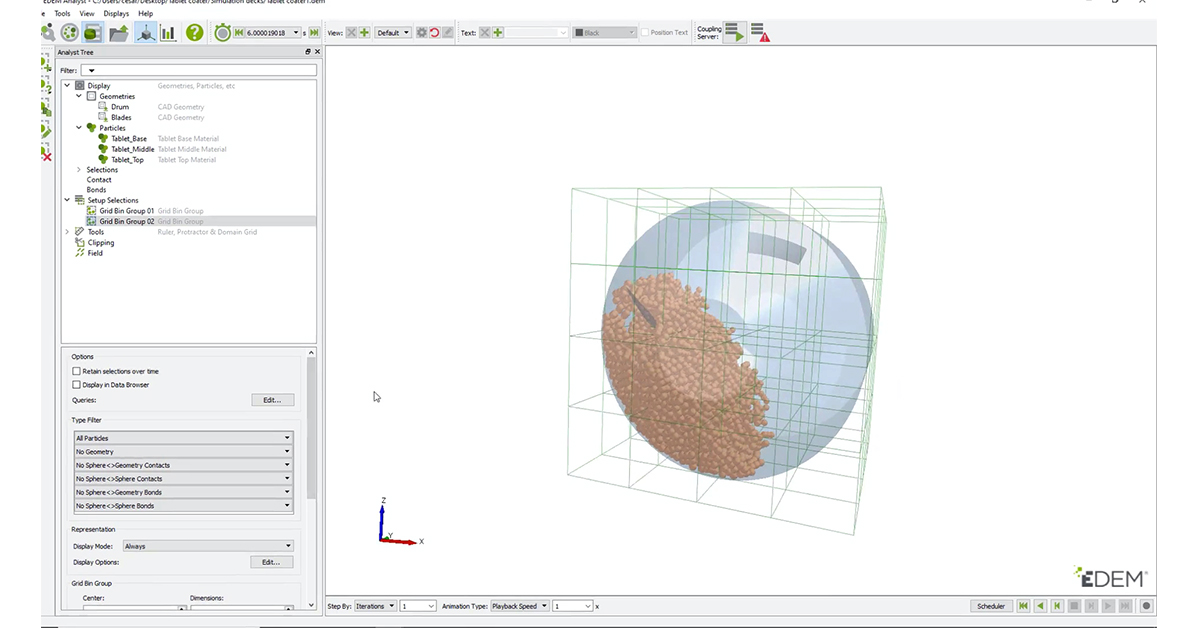Select Tablet_Middle particle in the tree

[x=132, y=149]
